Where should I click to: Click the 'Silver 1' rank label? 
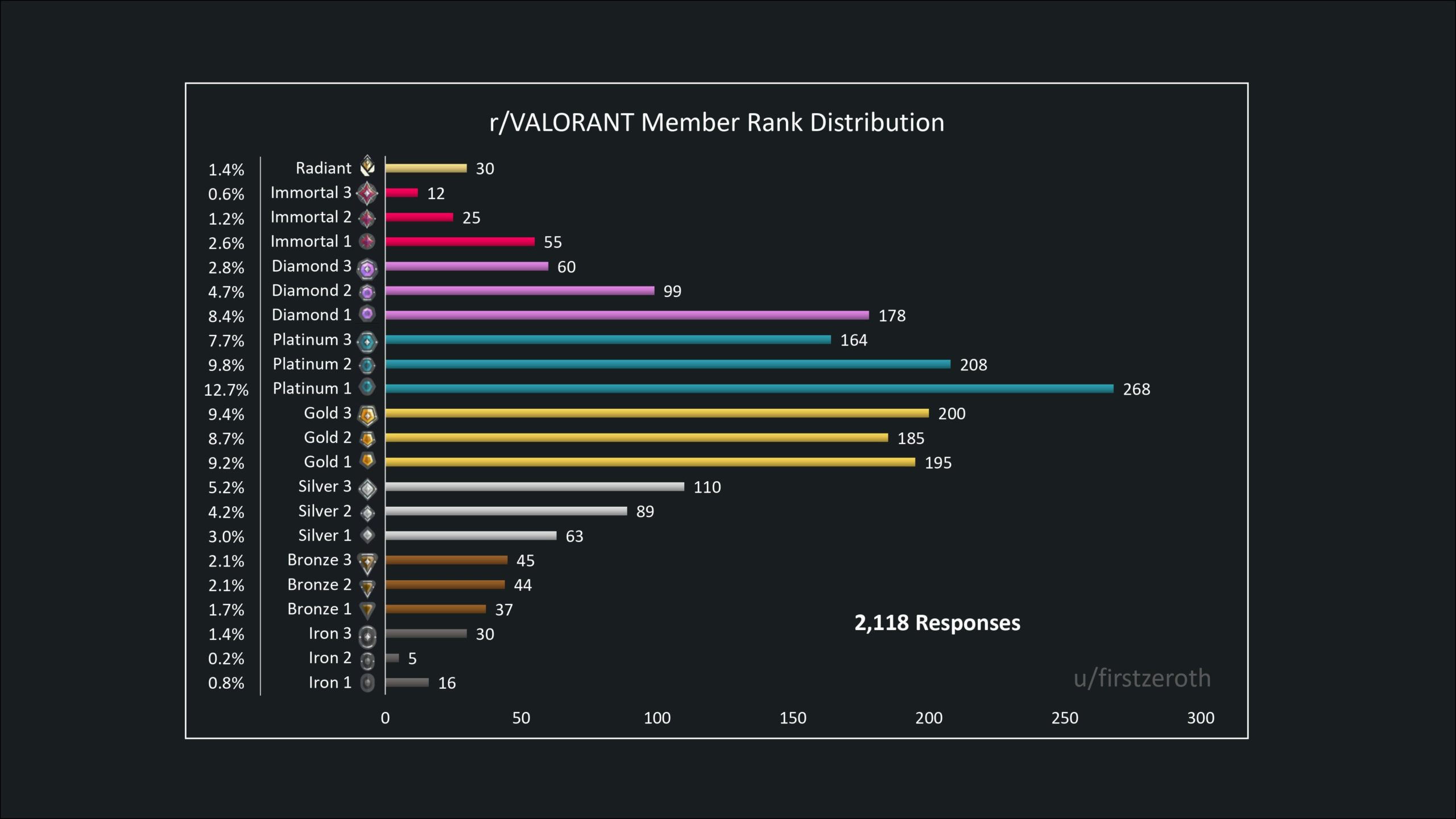point(325,536)
